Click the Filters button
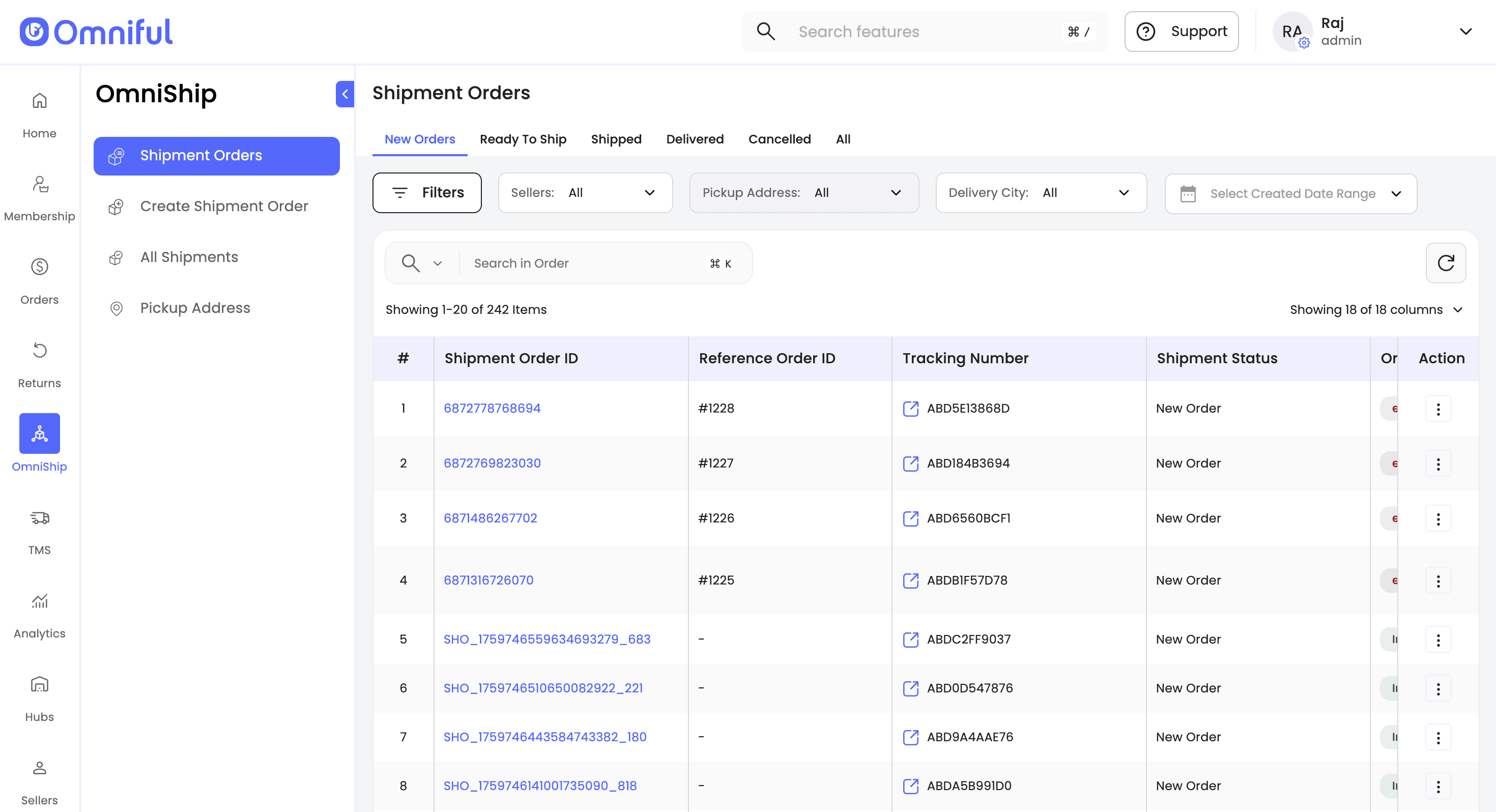This screenshot has height=812, width=1496. (427, 193)
